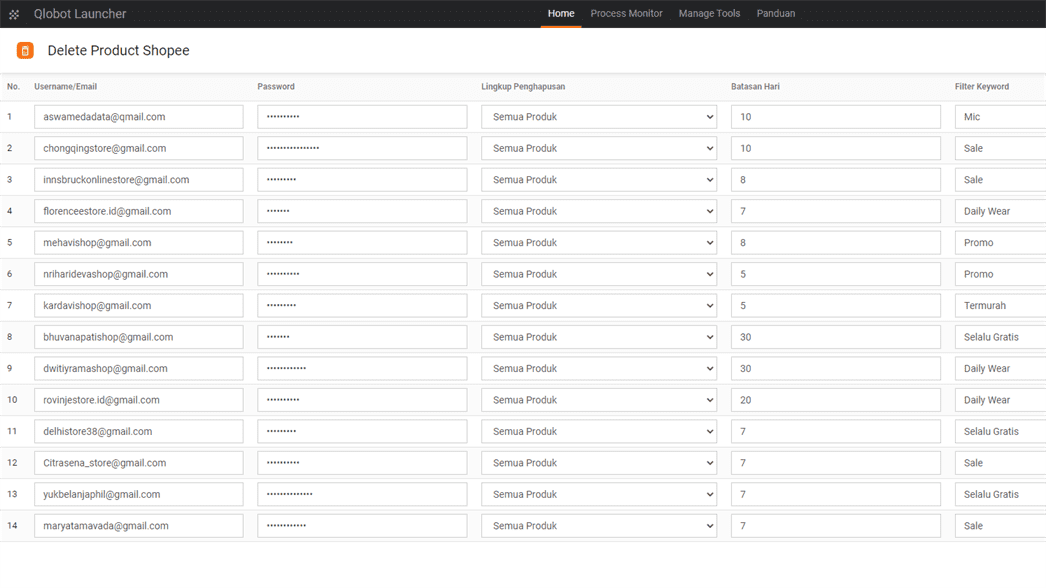Select the Citrasena_store@gmail.com email field

click(138, 463)
